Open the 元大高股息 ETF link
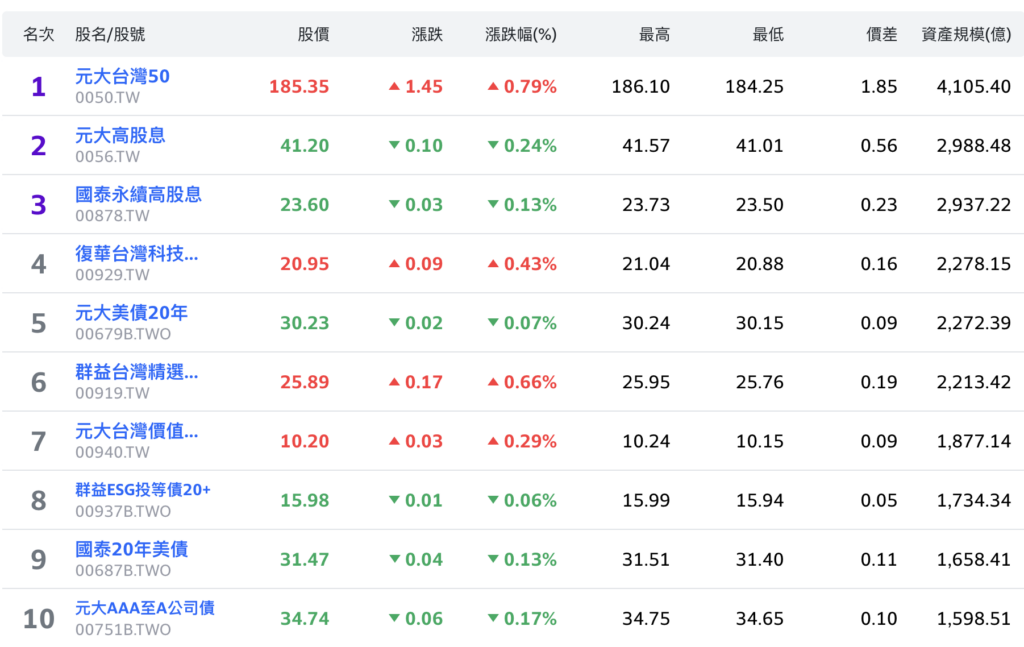This screenshot has height=647, width=1024. coord(120,135)
